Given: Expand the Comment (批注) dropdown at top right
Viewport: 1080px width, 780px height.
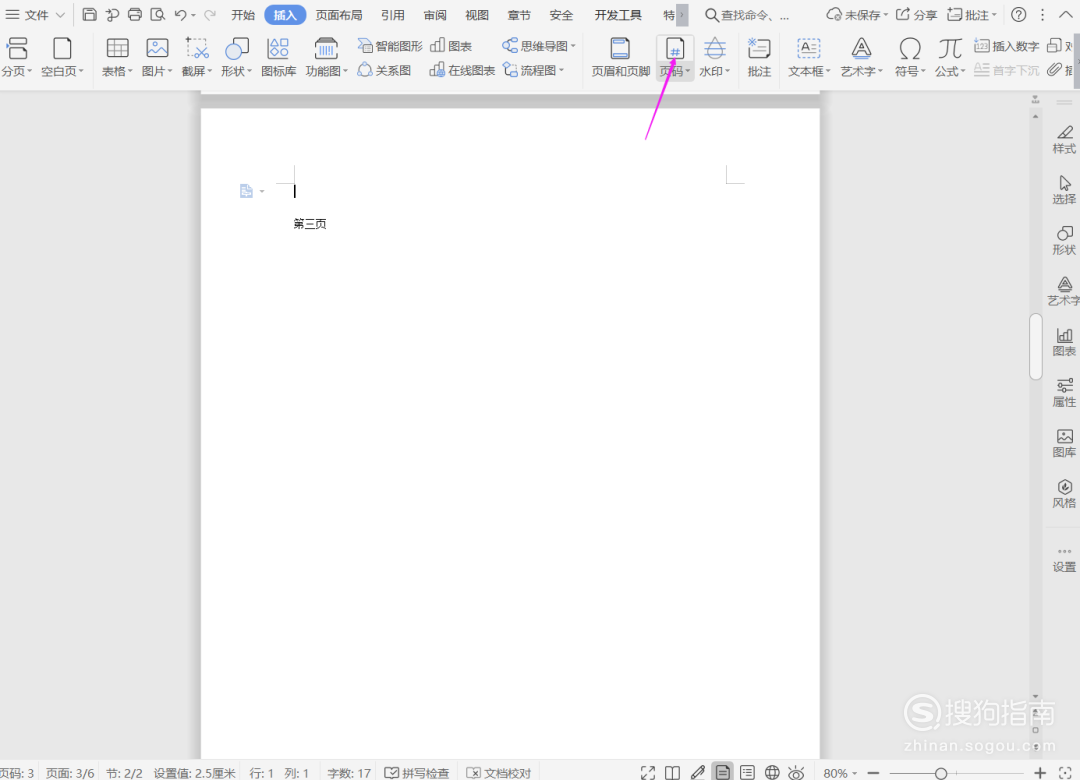Looking at the screenshot, I should (x=994, y=14).
